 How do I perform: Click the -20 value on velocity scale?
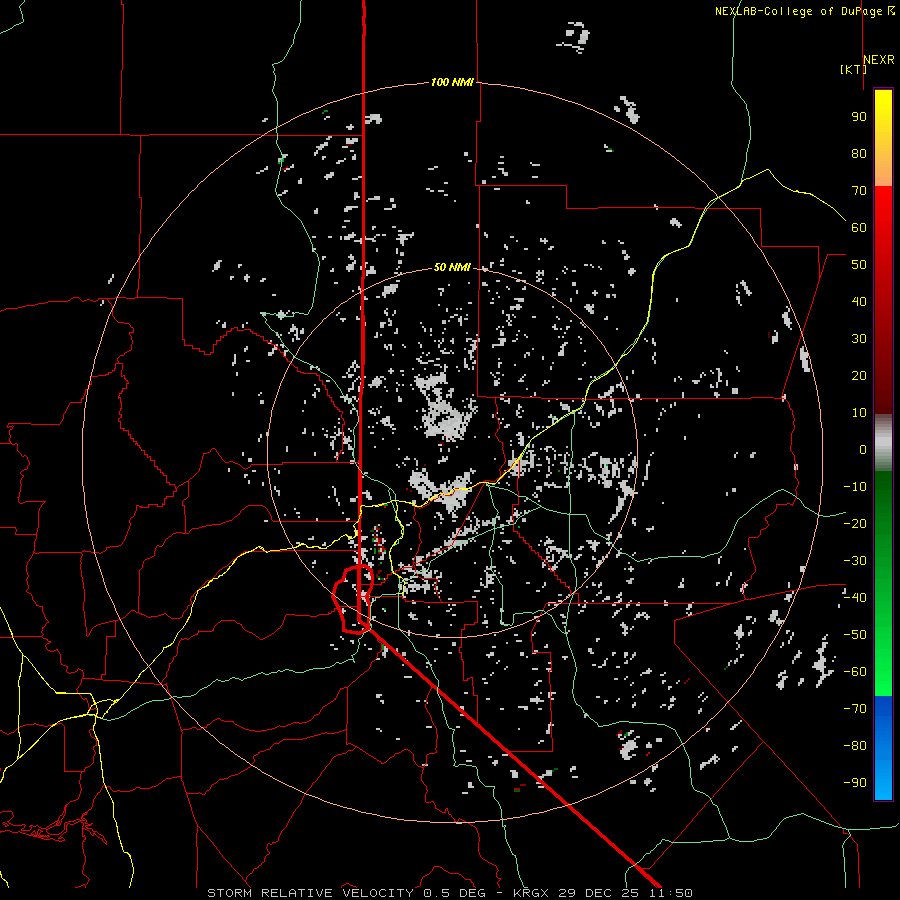(855, 524)
